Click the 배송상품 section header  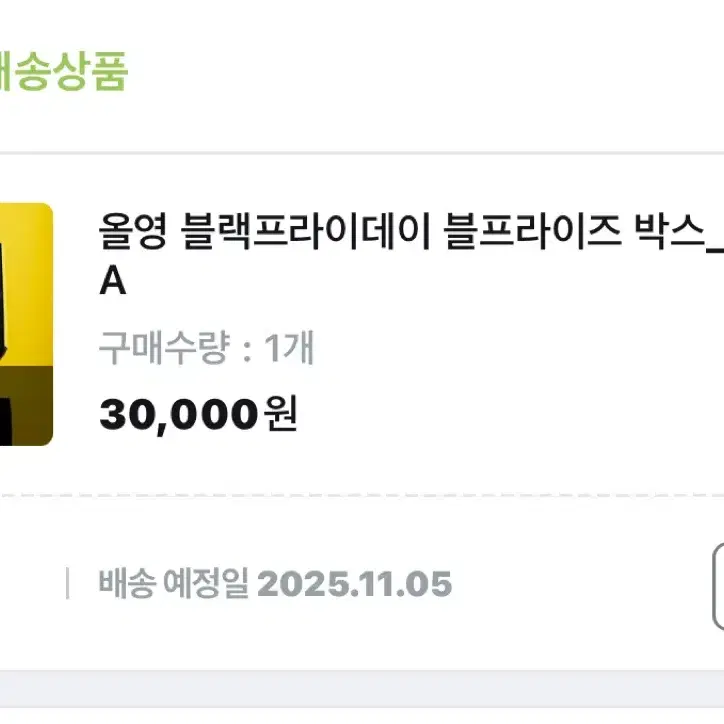click(x=62, y=71)
